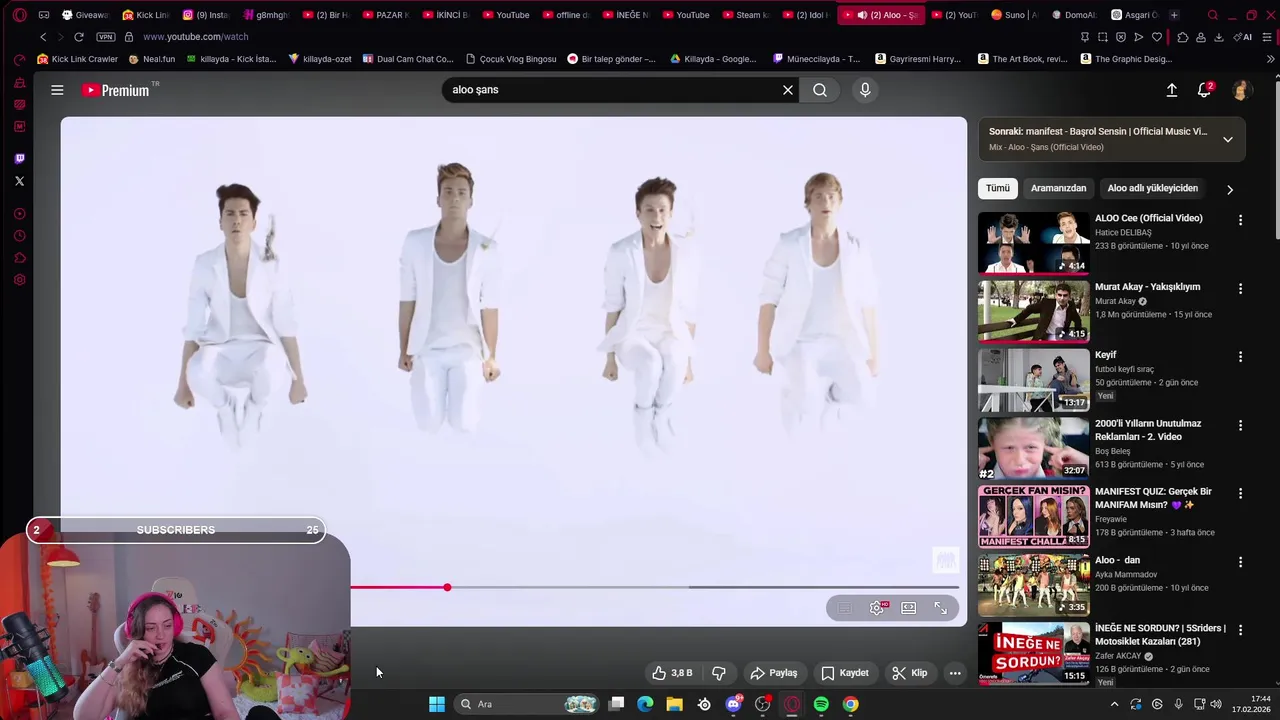Open the YouTube notifications bell
Screen dimensions: 1280x720
(1204, 90)
